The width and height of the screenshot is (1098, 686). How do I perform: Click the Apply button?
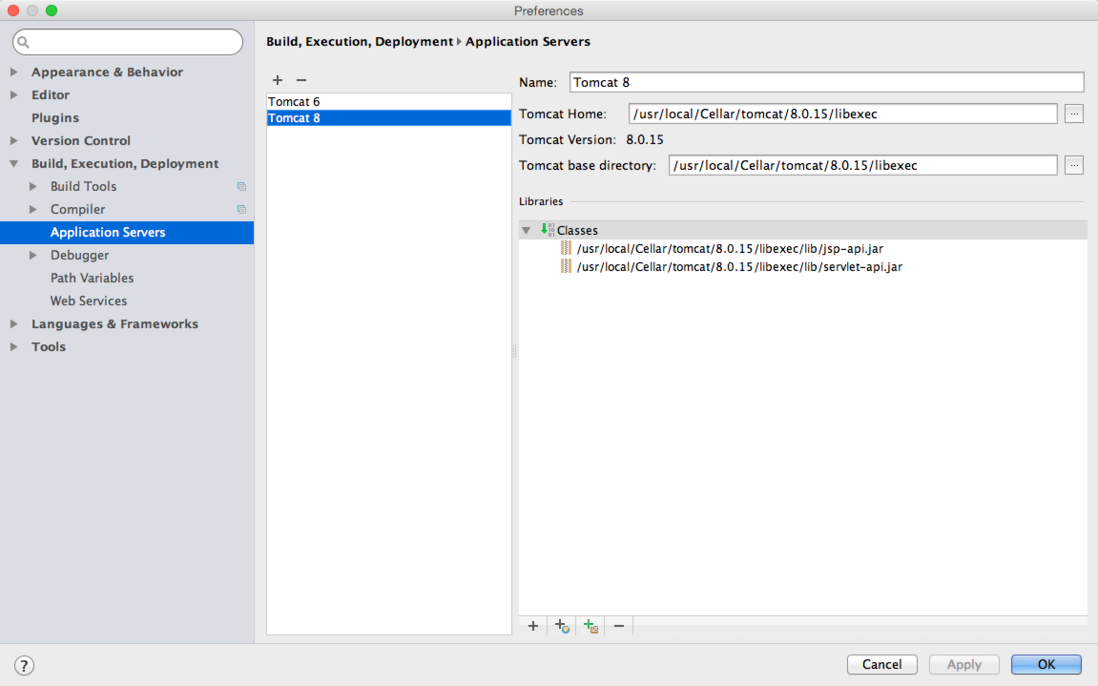(964, 664)
